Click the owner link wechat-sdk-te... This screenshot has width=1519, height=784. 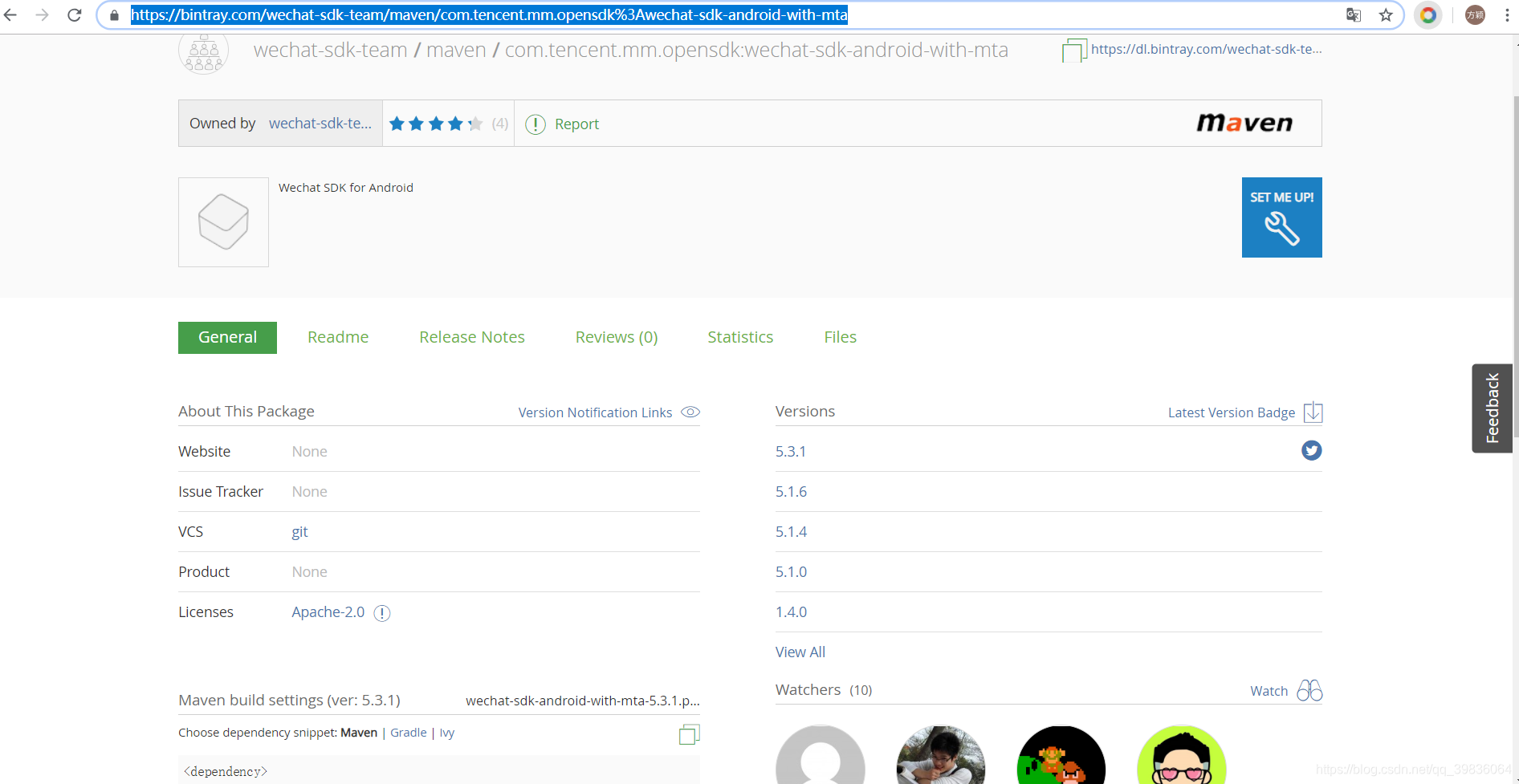coord(320,124)
